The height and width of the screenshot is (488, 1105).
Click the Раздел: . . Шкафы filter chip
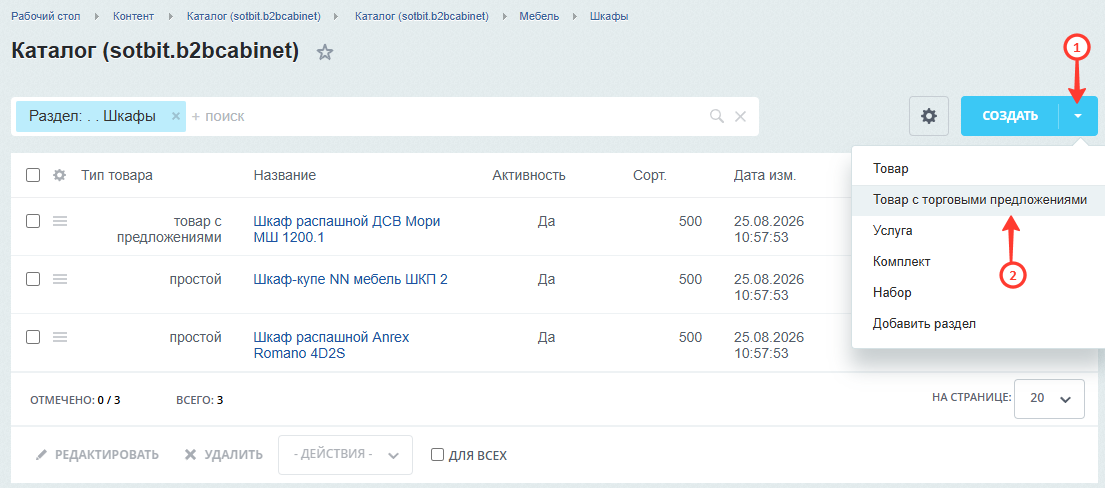92,116
